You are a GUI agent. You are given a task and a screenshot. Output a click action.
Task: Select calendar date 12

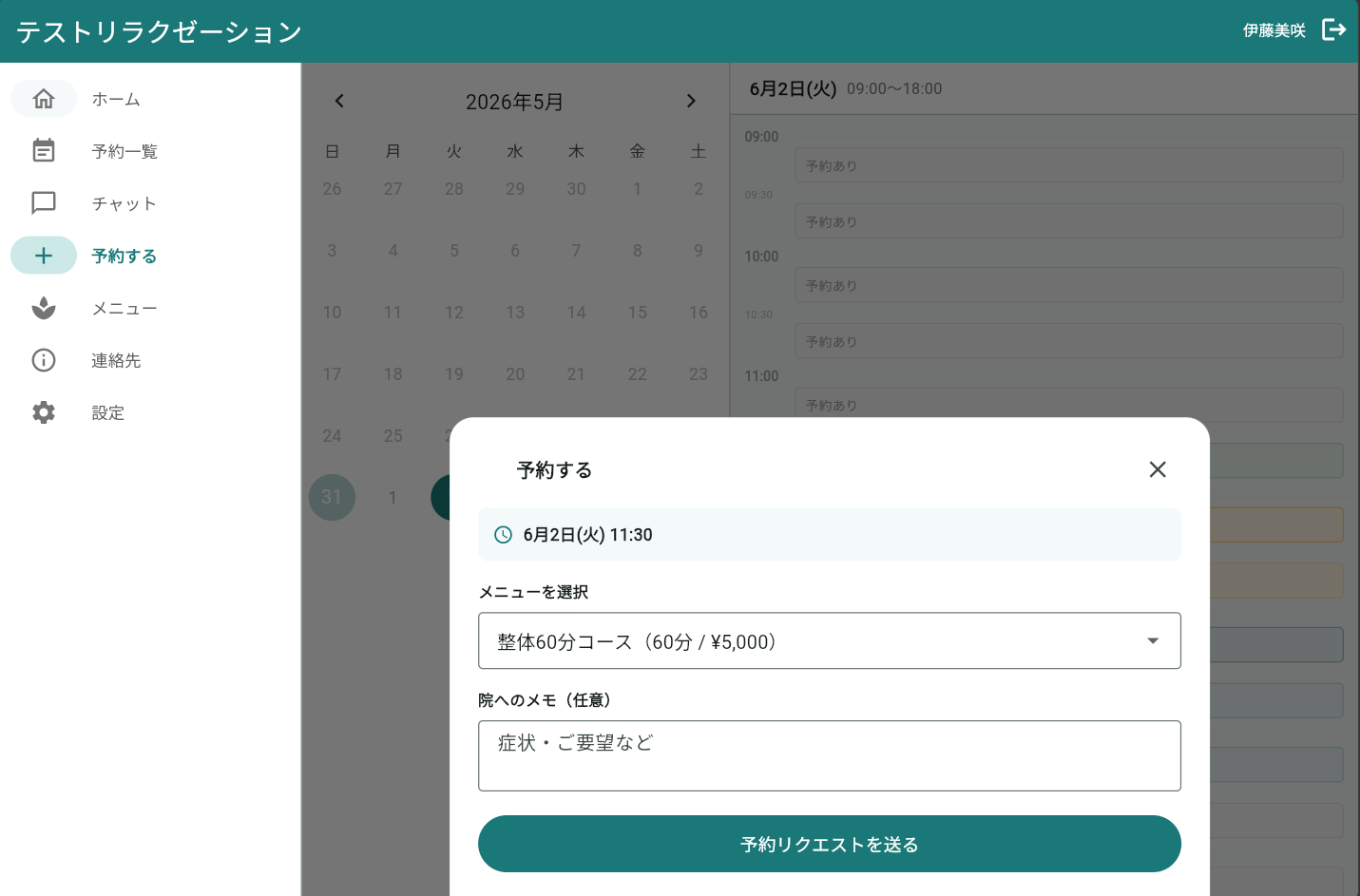coord(454,313)
